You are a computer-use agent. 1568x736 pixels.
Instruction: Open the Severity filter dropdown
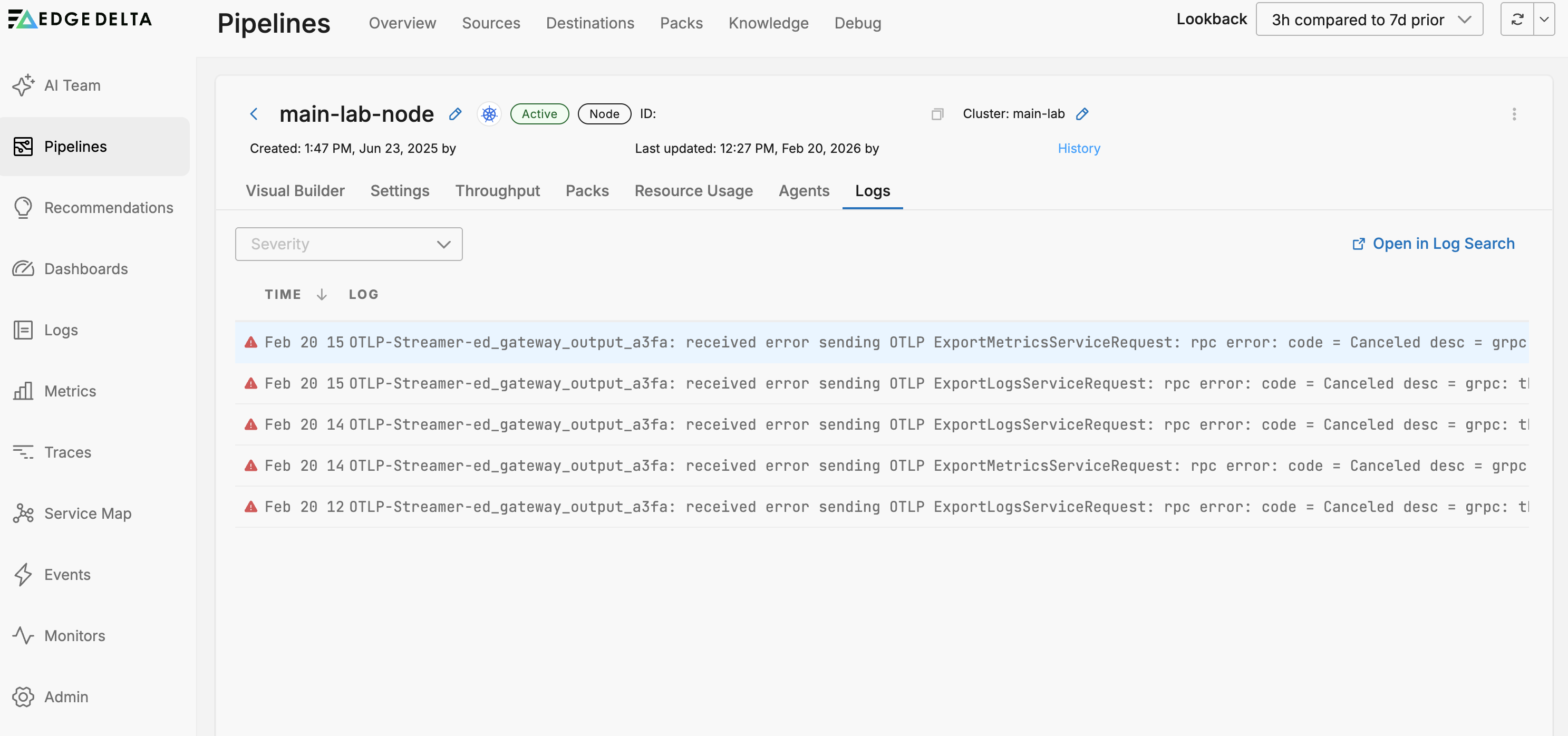(348, 244)
